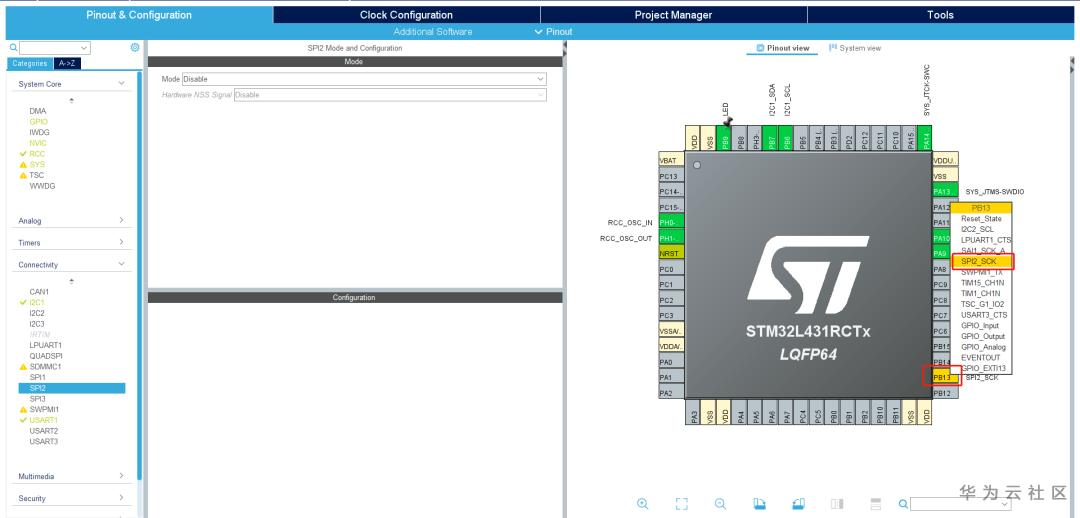The height and width of the screenshot is (518, 1080).
Task: Open RCC under System Core
Action: pos(37,154)
